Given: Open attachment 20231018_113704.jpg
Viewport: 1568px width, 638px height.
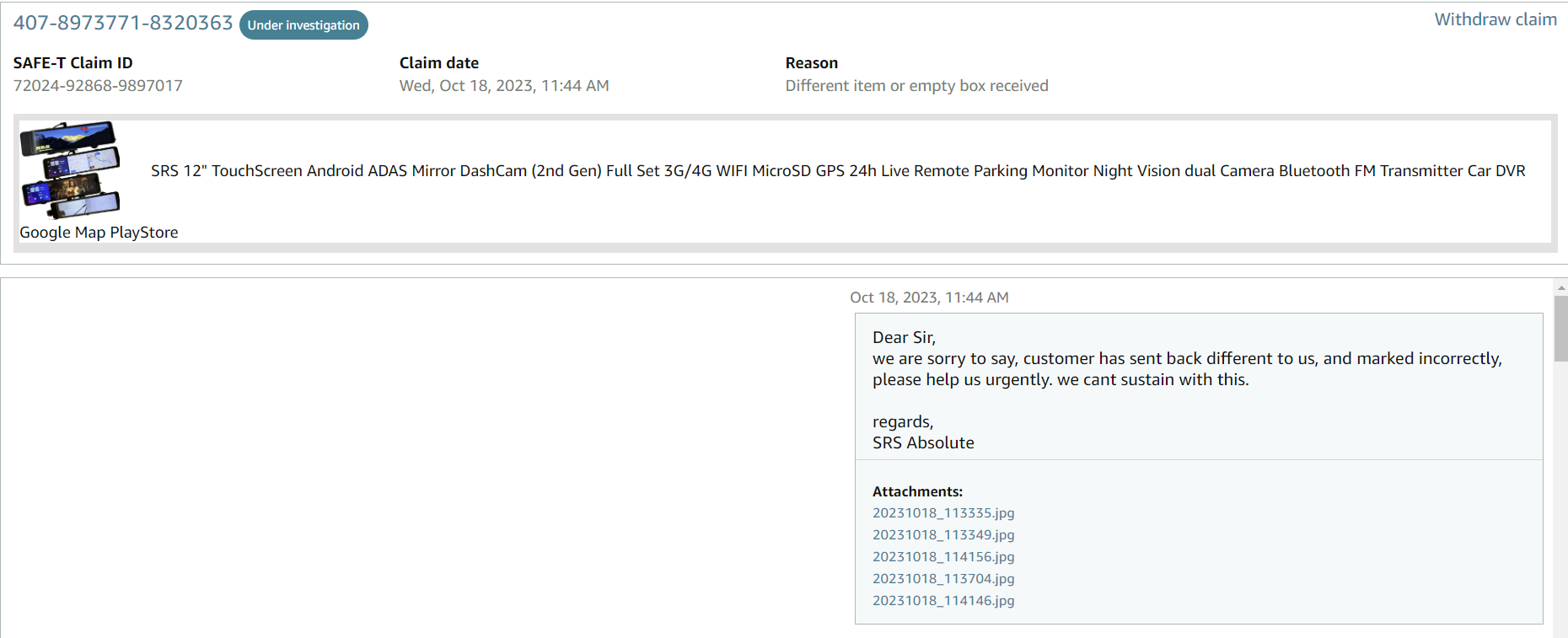Looking at the screenshot, I should [x=943, y=579].
